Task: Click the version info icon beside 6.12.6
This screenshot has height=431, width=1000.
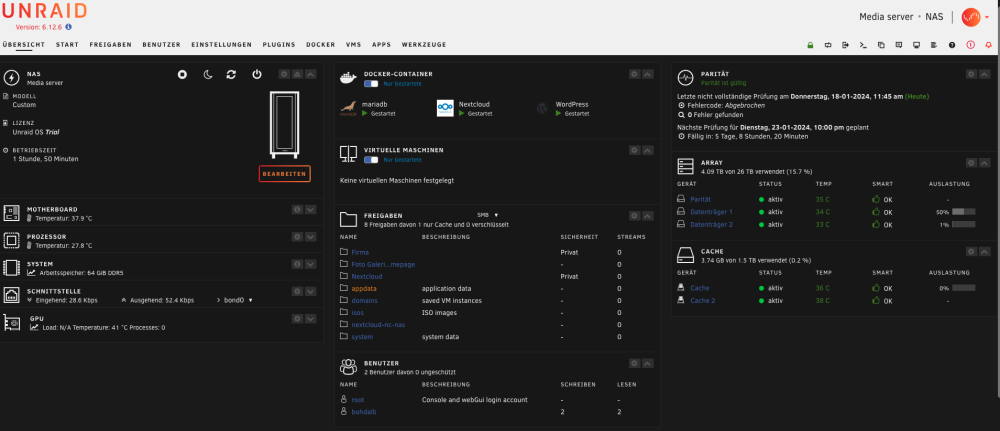Action: [x=68, y=27]
